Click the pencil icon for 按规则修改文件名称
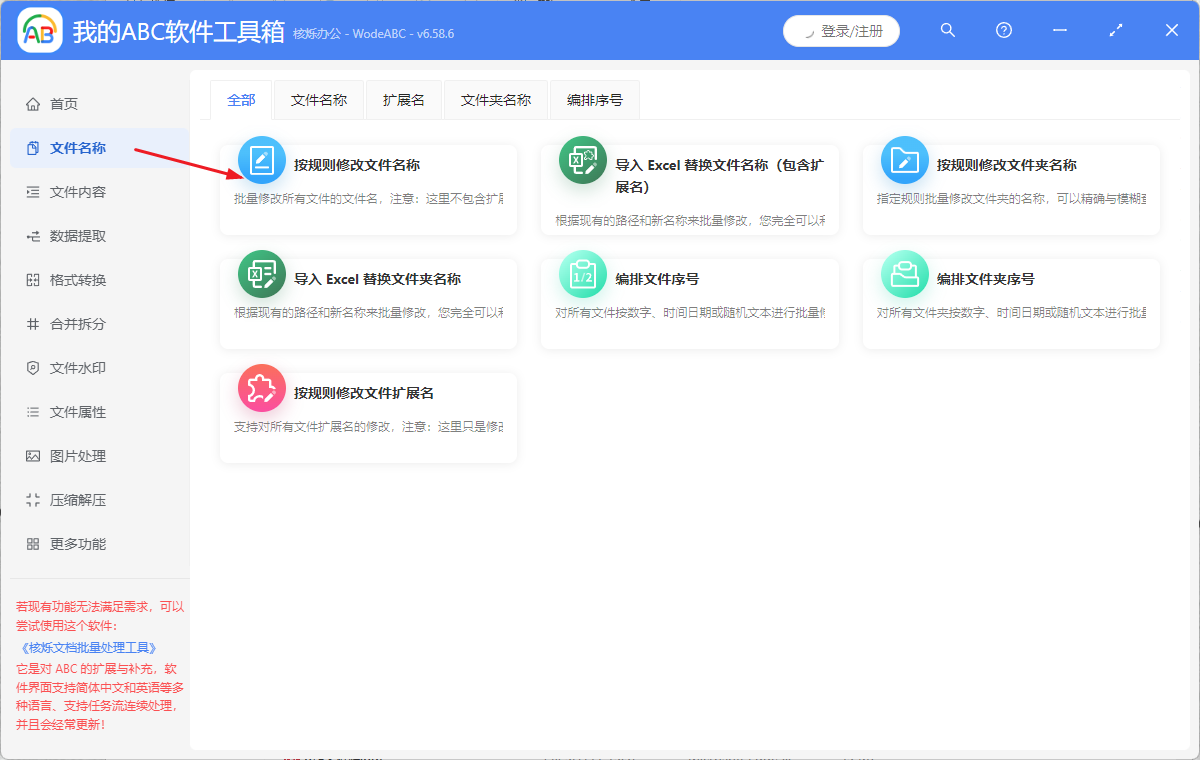 (x=261, y=160)
